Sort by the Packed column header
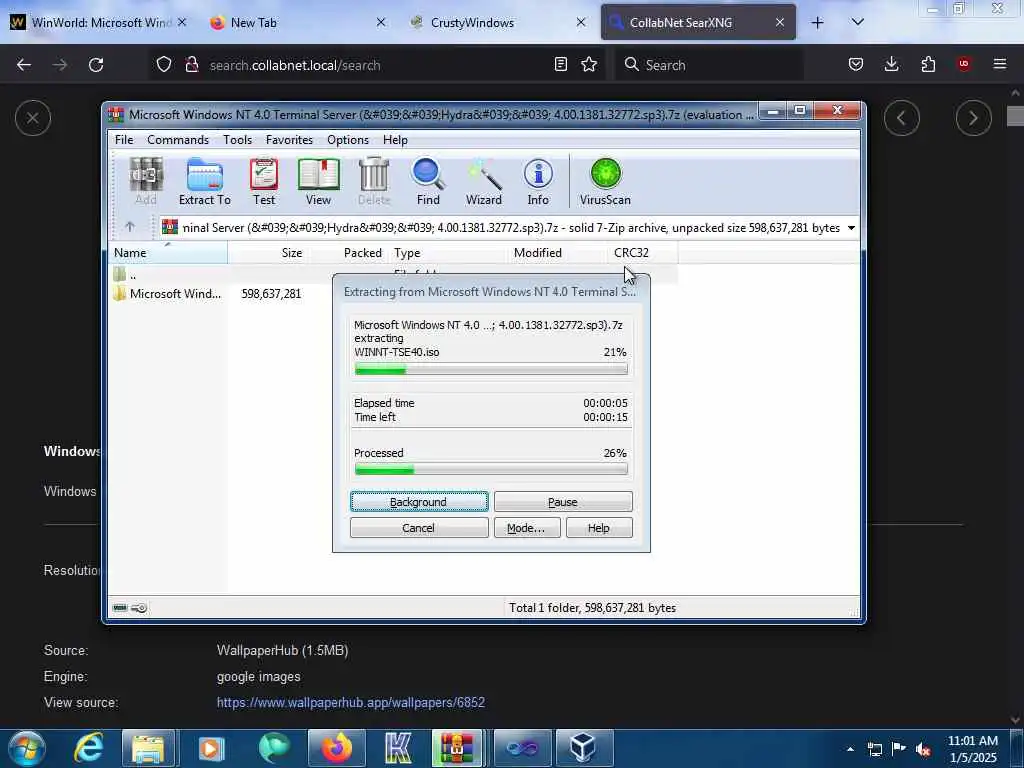Viewport: 1024px width, 768px height. coord(347,253)
